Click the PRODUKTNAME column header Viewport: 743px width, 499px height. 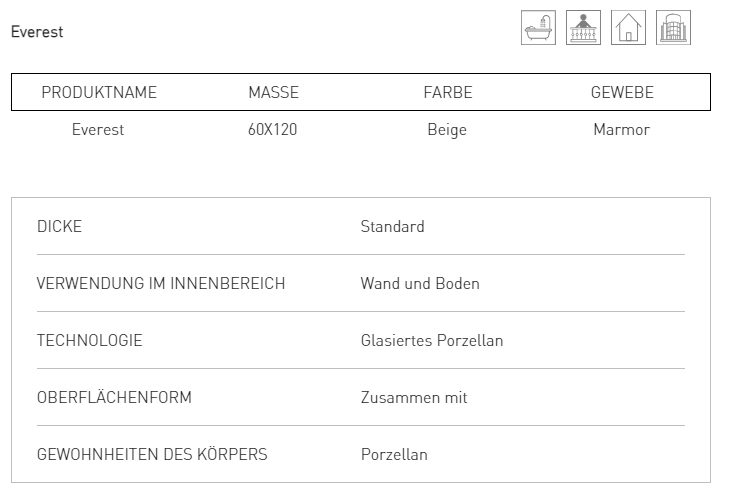99,92
